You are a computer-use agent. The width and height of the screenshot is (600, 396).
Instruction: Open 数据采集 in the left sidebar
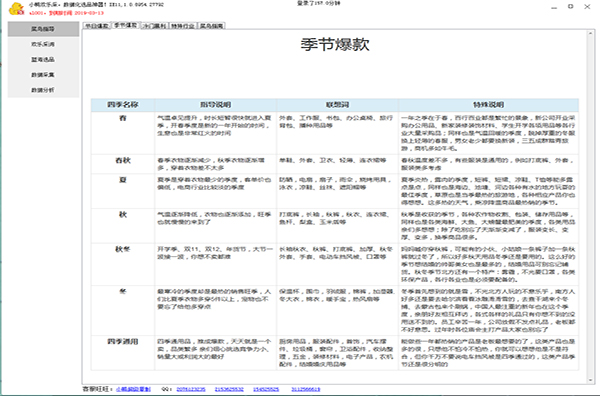tap(43, 75)
